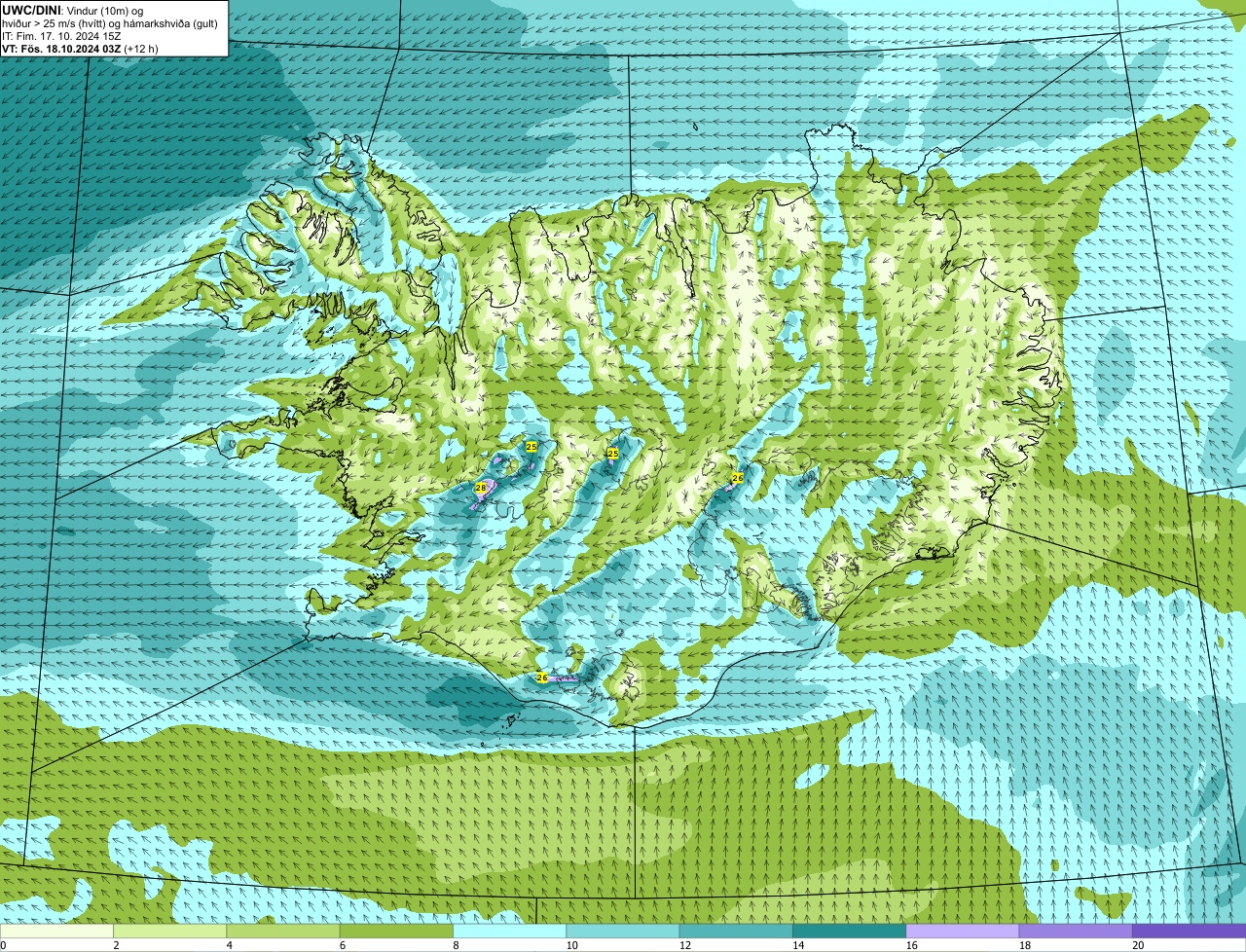This screenshot has width=1246, height=952.
Task: Click the 'VT: Fös. 18.10.2024 03Z' valid time
Action: (61, 49)
